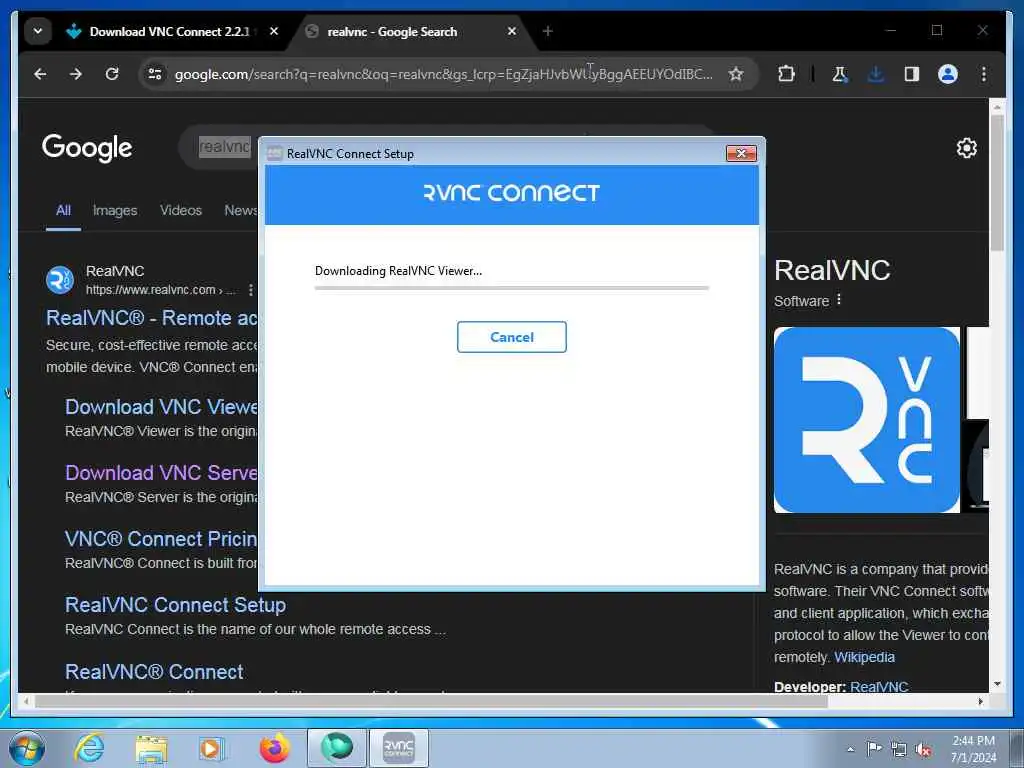Viewport: 1024px width, 768px height.
Task: Click vertical page scrollbar
Action: click(997, 183)
